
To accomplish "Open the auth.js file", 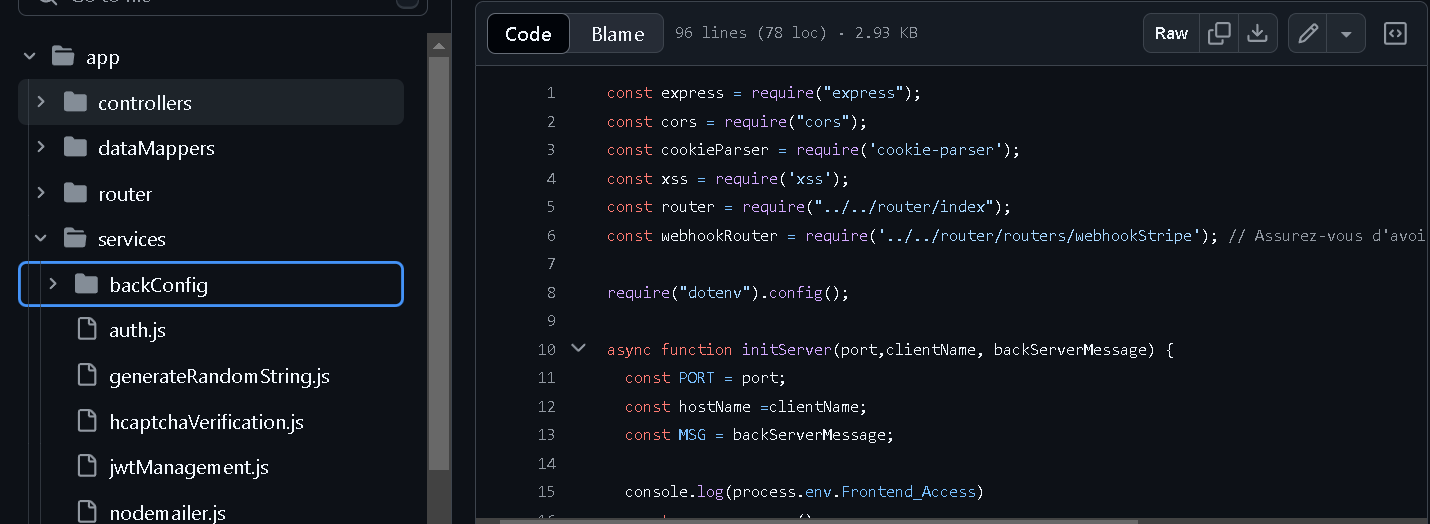I will (x=137, y=330).
